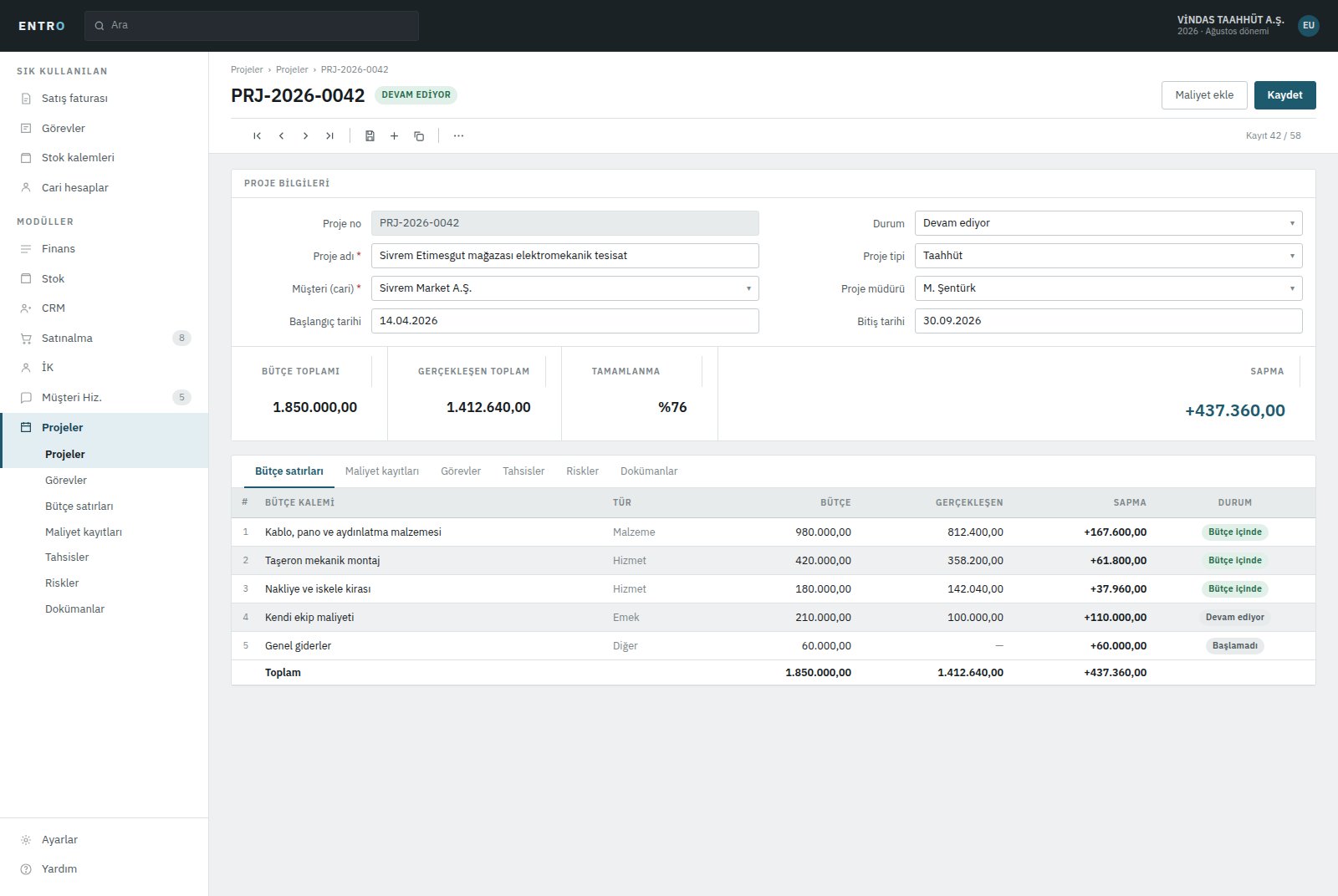Collapse the Projeler sidebar module
The width and height of the screenshot is (1338, 896).
pyautogui.click(x=104, y=428)
